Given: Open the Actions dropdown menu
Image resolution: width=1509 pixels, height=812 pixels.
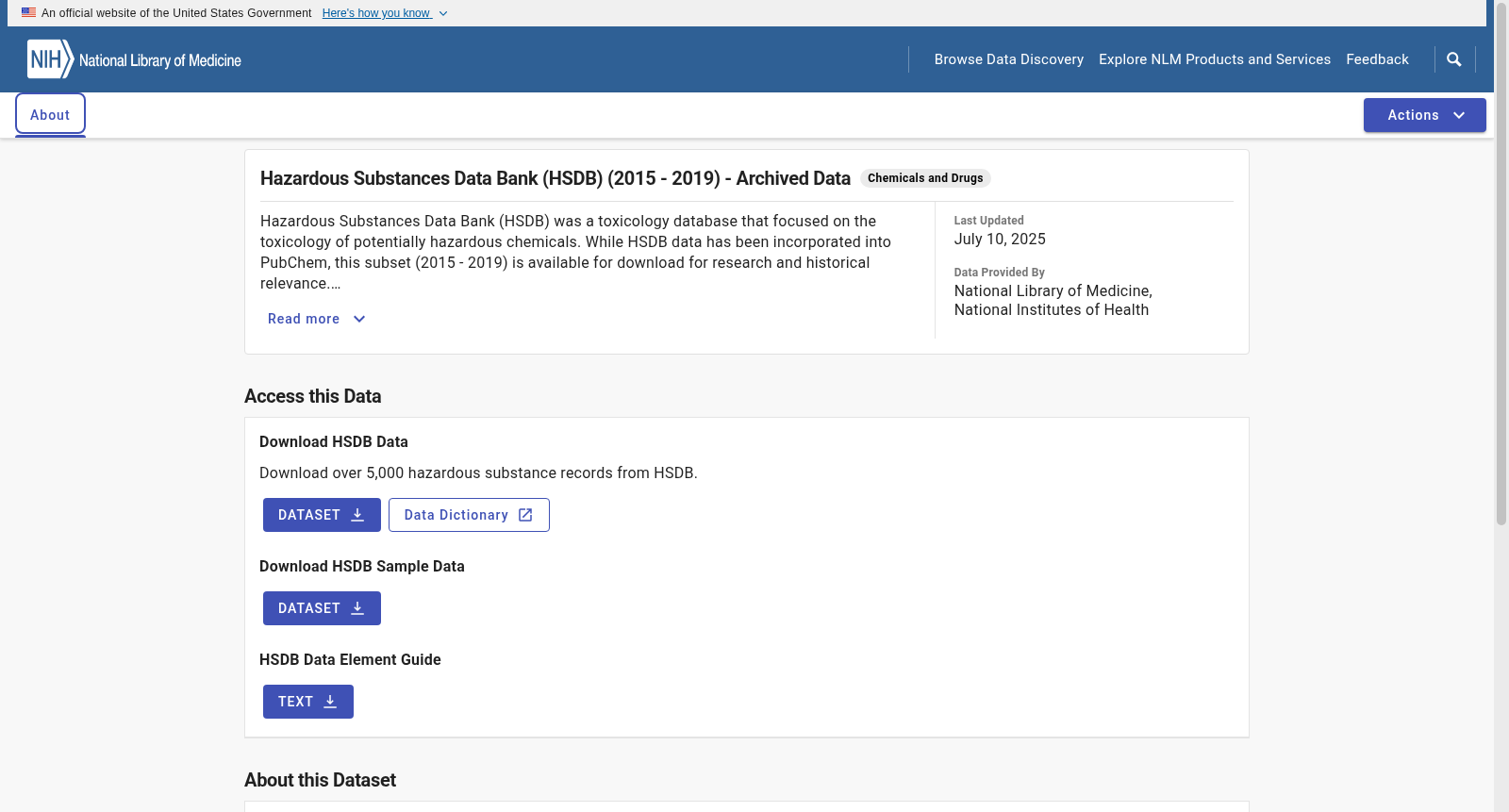Looking at the screenshot, I should (1424, 115).
